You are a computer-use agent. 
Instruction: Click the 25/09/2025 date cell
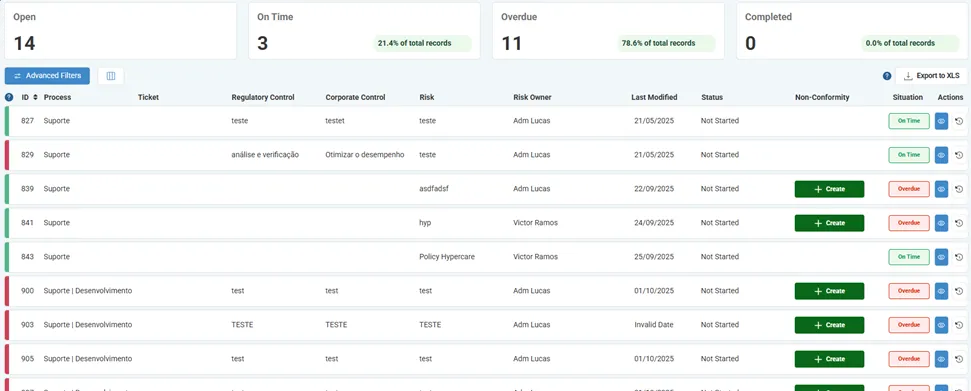655,257
